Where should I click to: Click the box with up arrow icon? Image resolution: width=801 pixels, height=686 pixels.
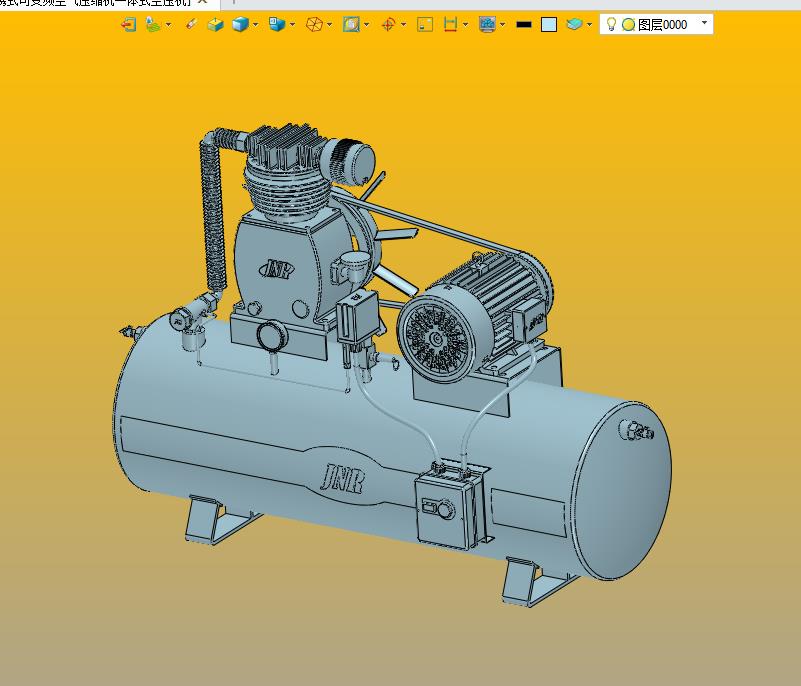(x=215, y=24)
